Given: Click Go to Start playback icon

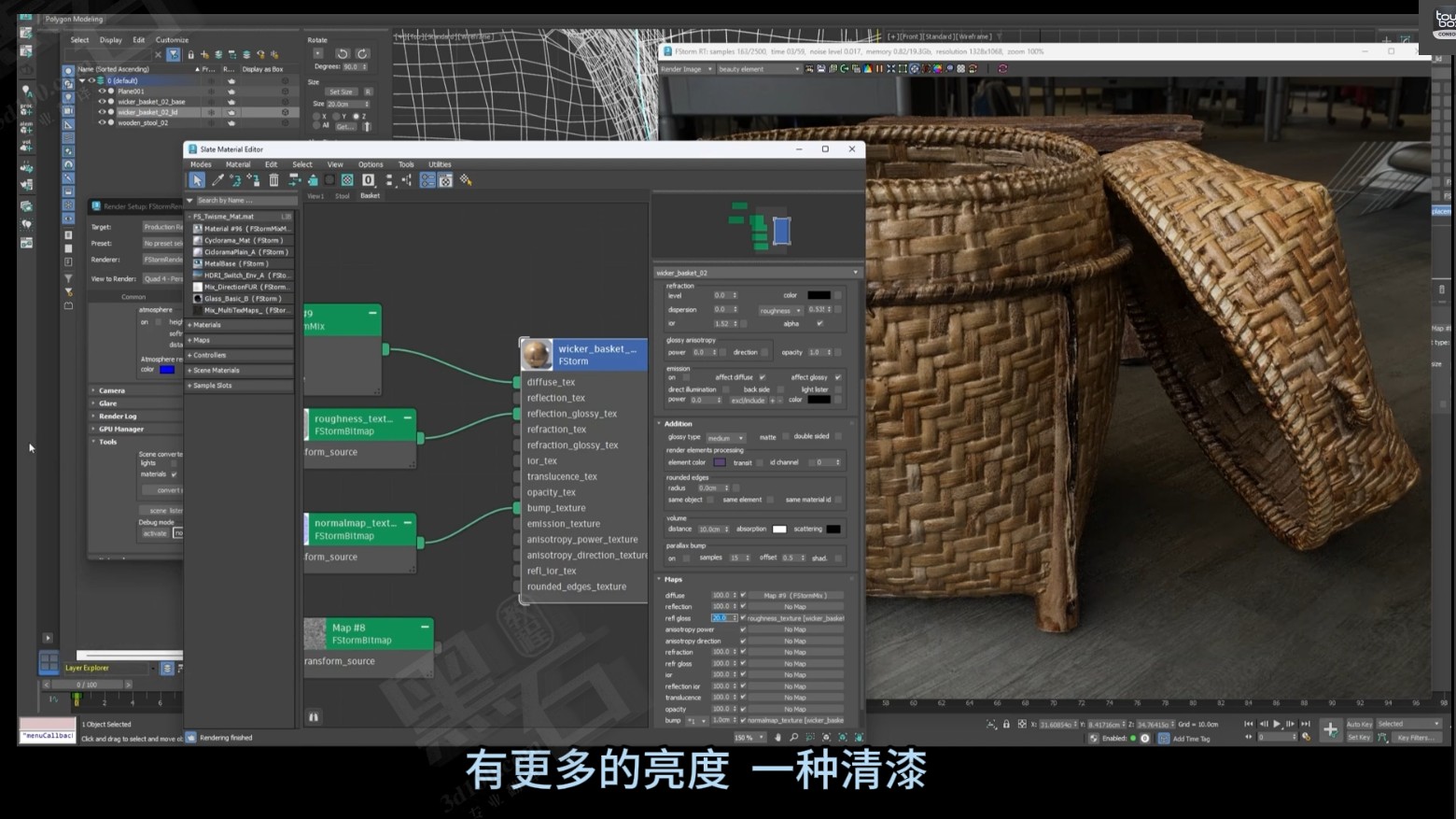Looking at the screenshot, I should (1249, 724).
